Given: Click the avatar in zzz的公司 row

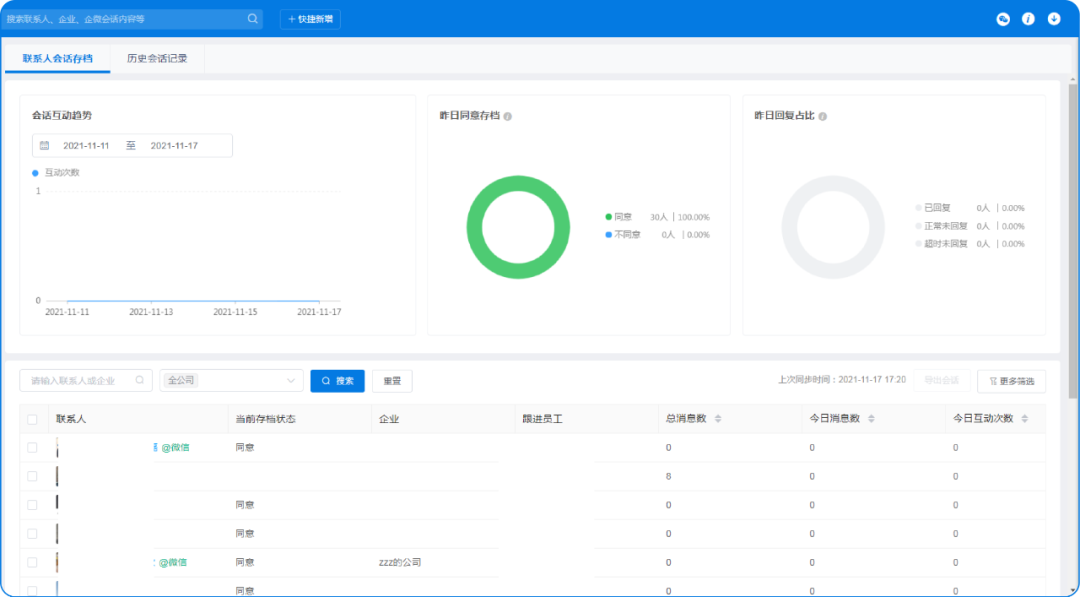Looking at the screenshot, I should [x=57, y=563].
